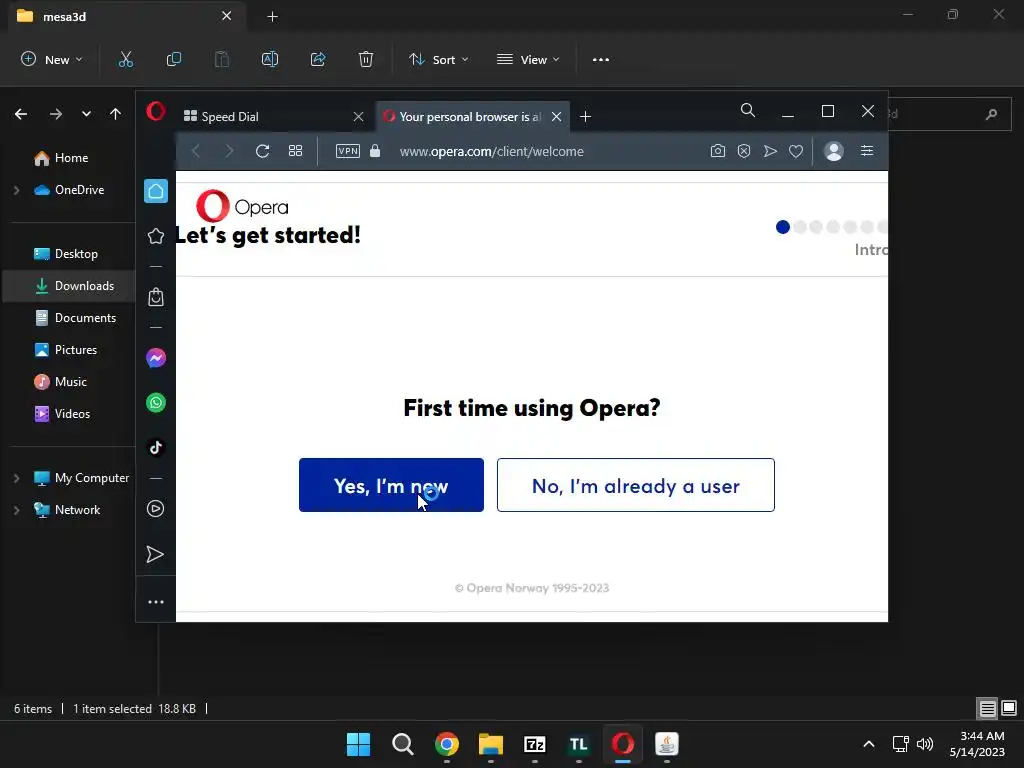Select Home in File Explorer sidebar

click(x=69, y=158)
